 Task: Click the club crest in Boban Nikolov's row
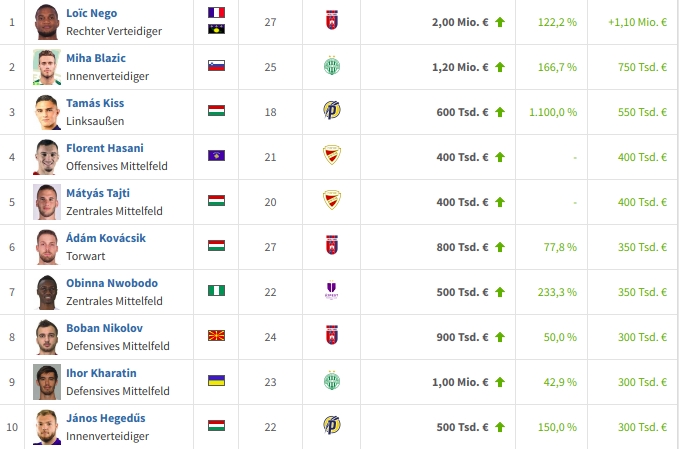[332, 336]
